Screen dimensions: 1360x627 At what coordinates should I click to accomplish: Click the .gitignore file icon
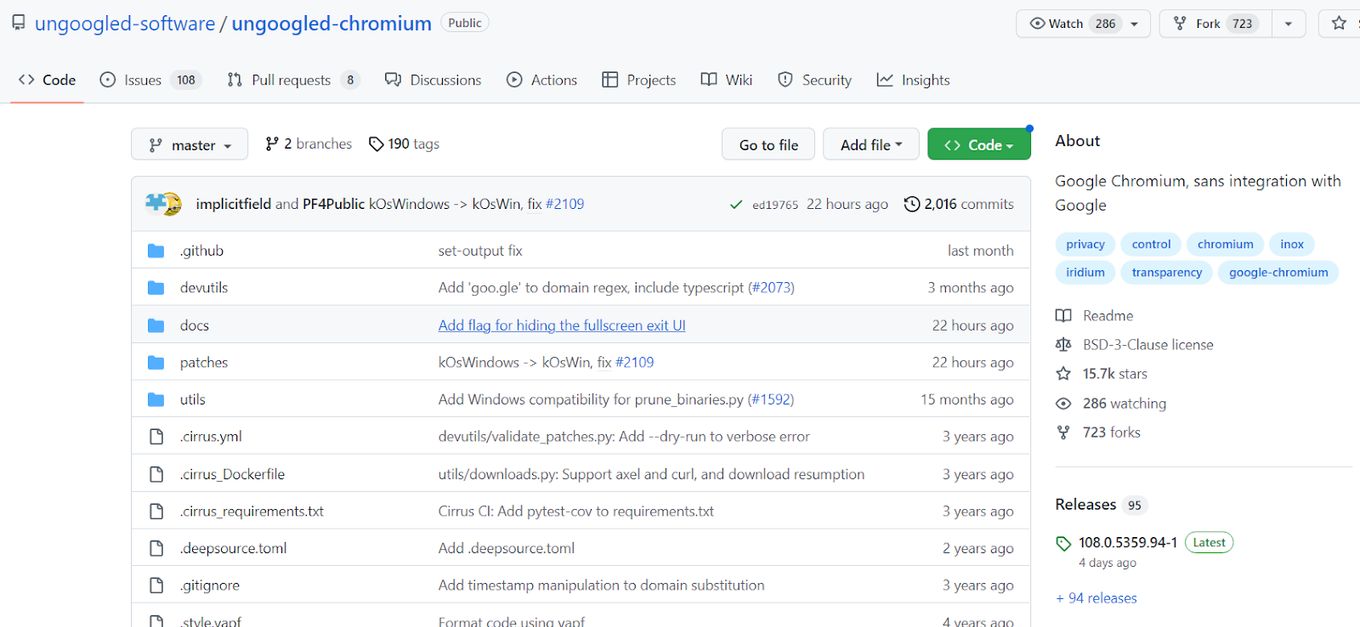click(x=156, y=585)
